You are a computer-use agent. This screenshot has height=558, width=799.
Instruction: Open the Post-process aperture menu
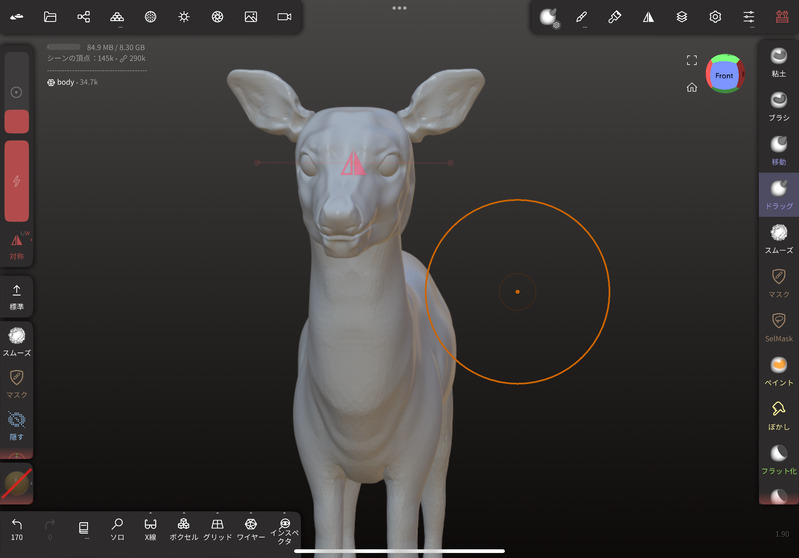tap(218, 17)
